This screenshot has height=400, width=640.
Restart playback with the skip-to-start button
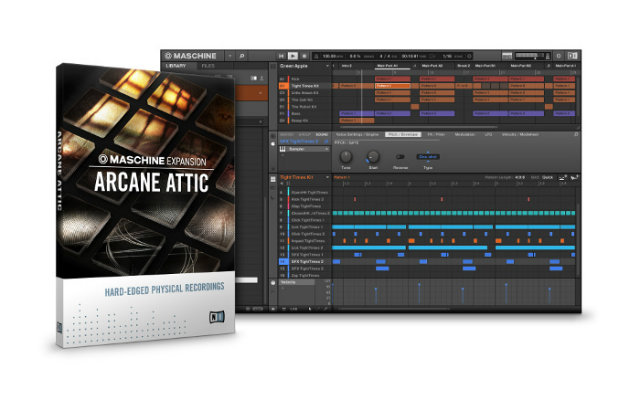click(281, 56)
